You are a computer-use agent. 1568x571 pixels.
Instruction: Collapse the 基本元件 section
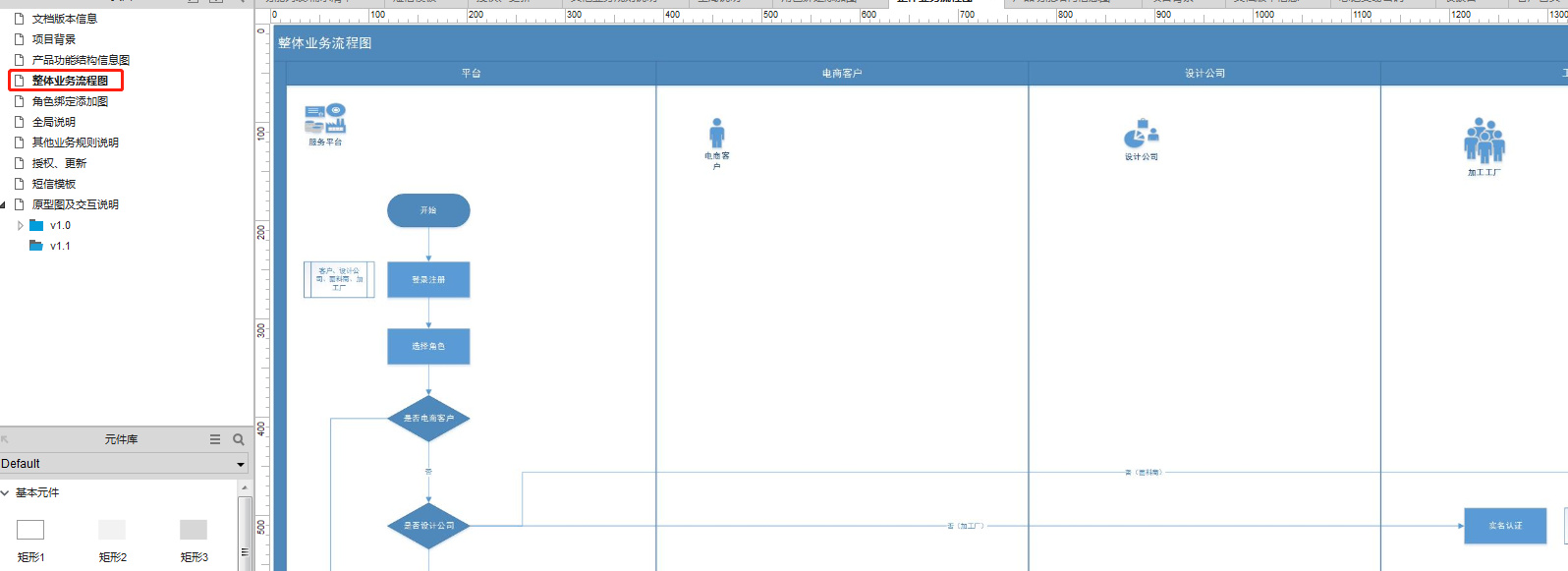pos(6,492)
